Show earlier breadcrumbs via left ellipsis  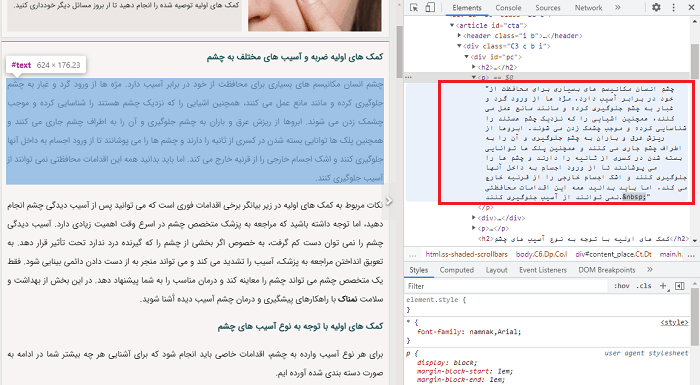click(412, 255)
